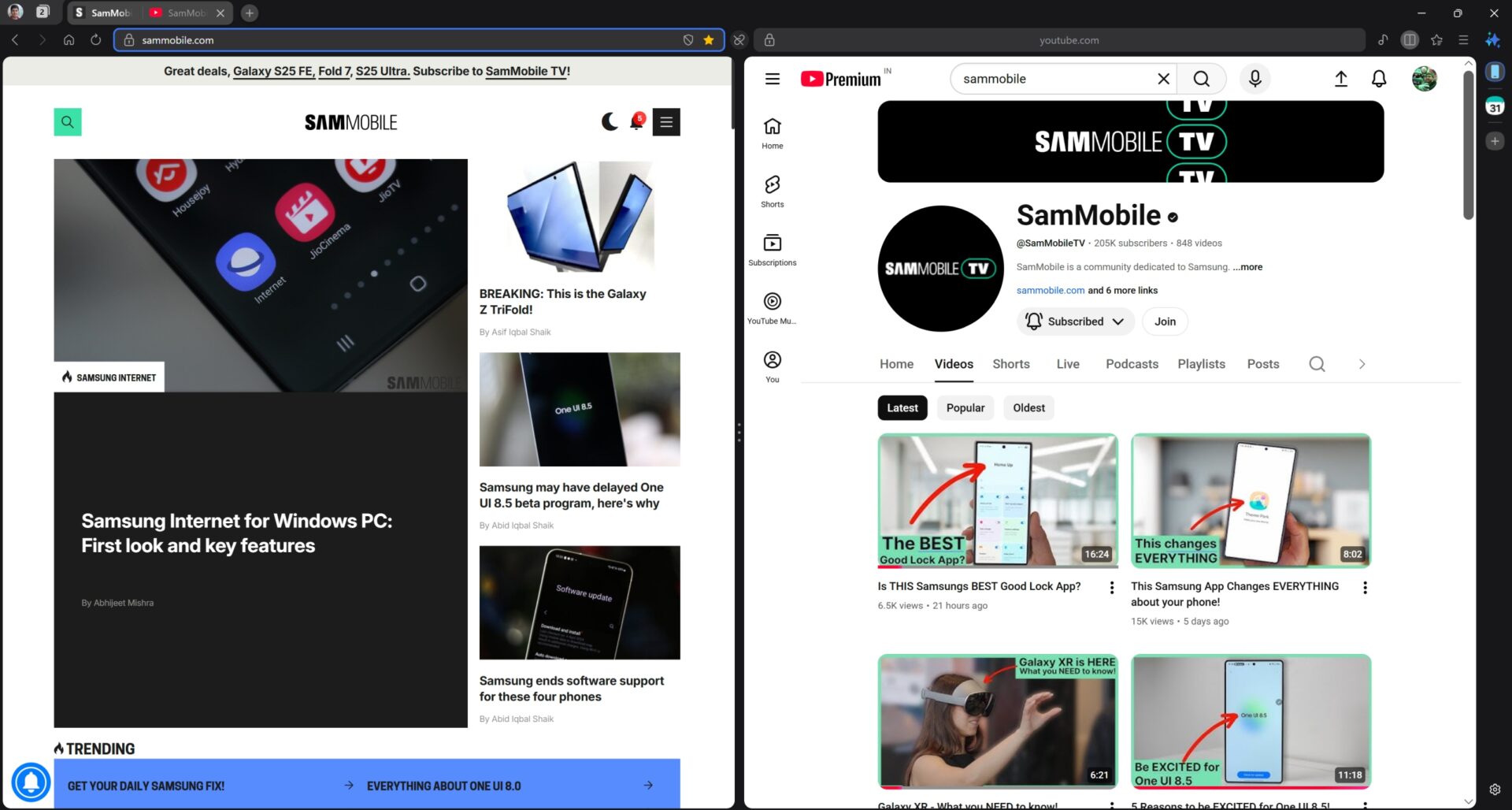Expand channel description via more link
This screenshot has width=1512, height=810.
tap(1247, 267)
